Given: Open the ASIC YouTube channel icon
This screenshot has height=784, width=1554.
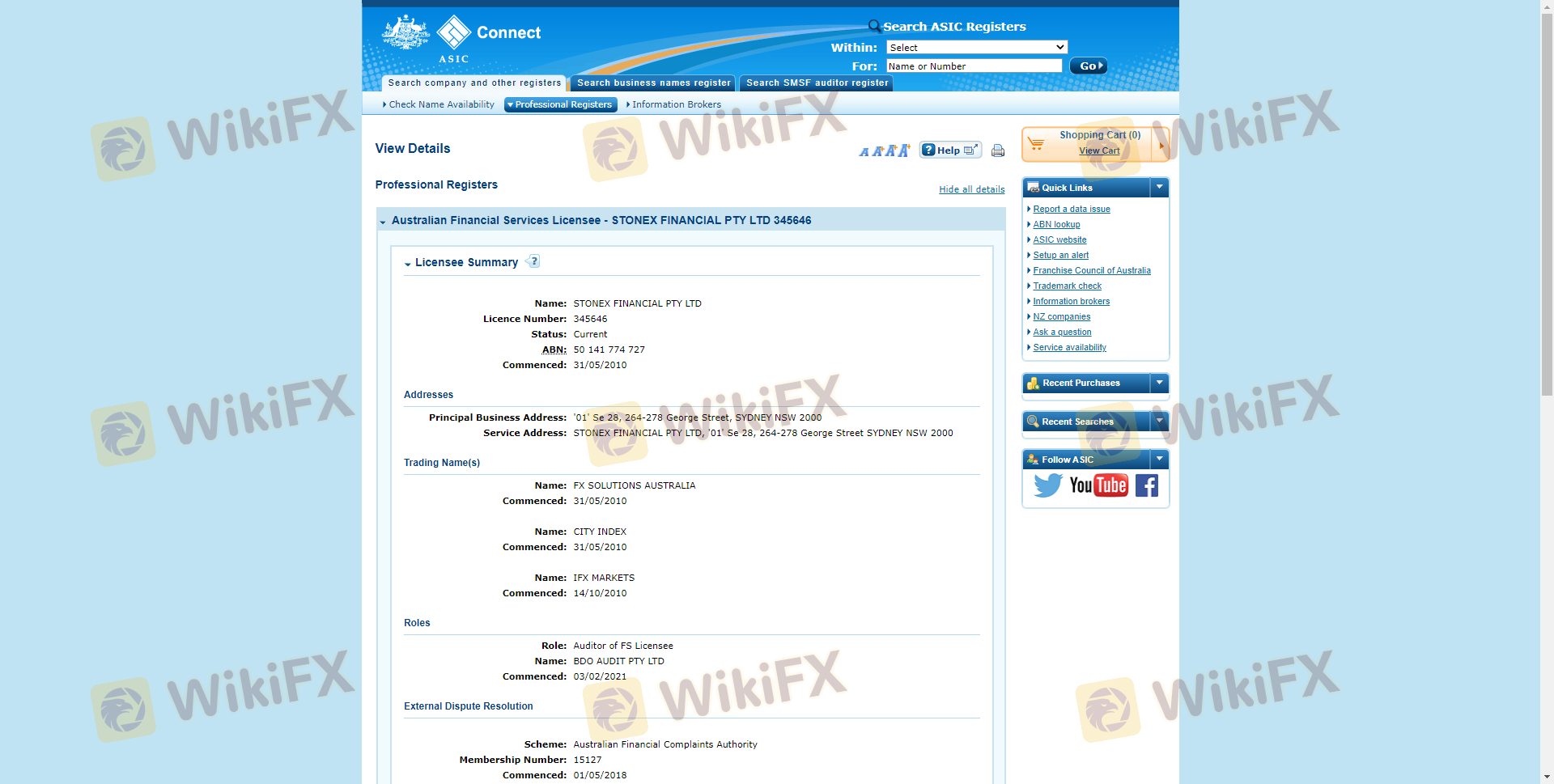Looking at the screenshot, I should (1098, 485).
